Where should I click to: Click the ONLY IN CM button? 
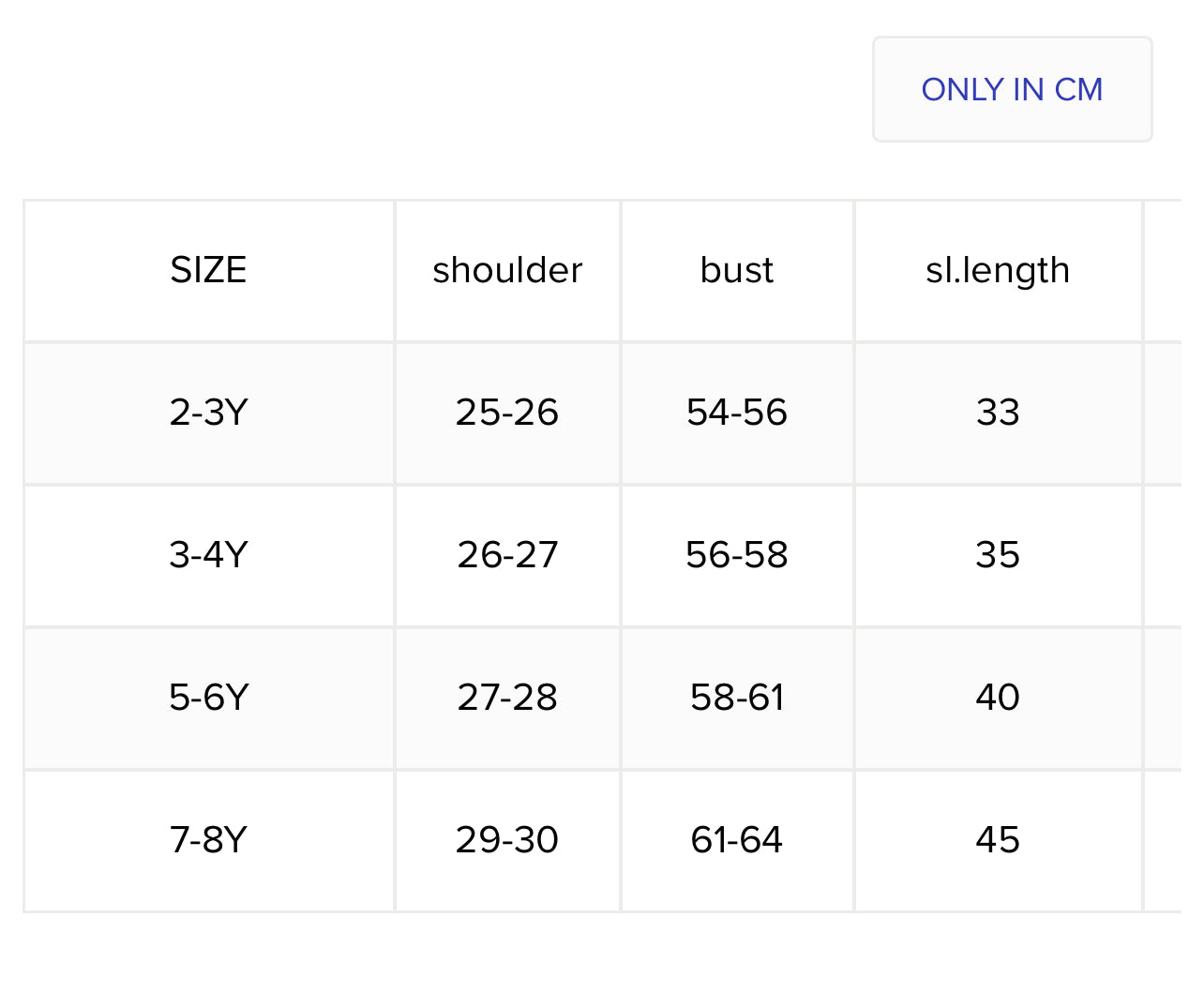[x=1012, y=90]
